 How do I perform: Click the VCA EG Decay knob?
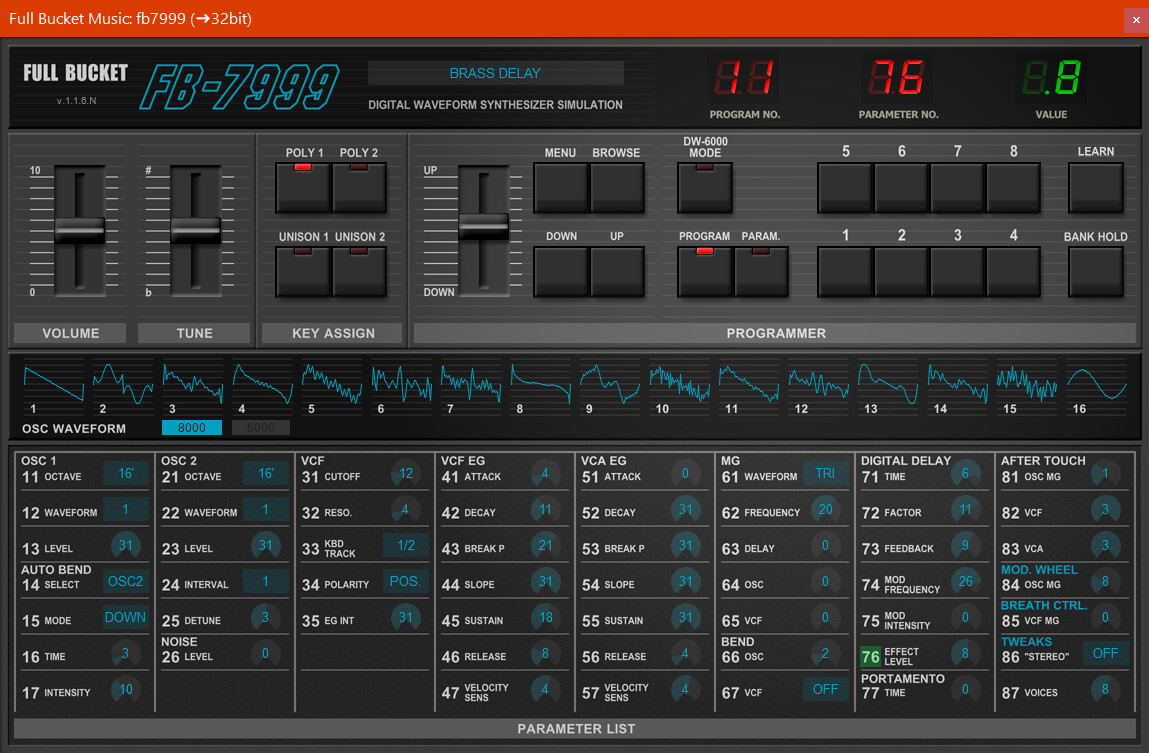click(x=685, y=510)
